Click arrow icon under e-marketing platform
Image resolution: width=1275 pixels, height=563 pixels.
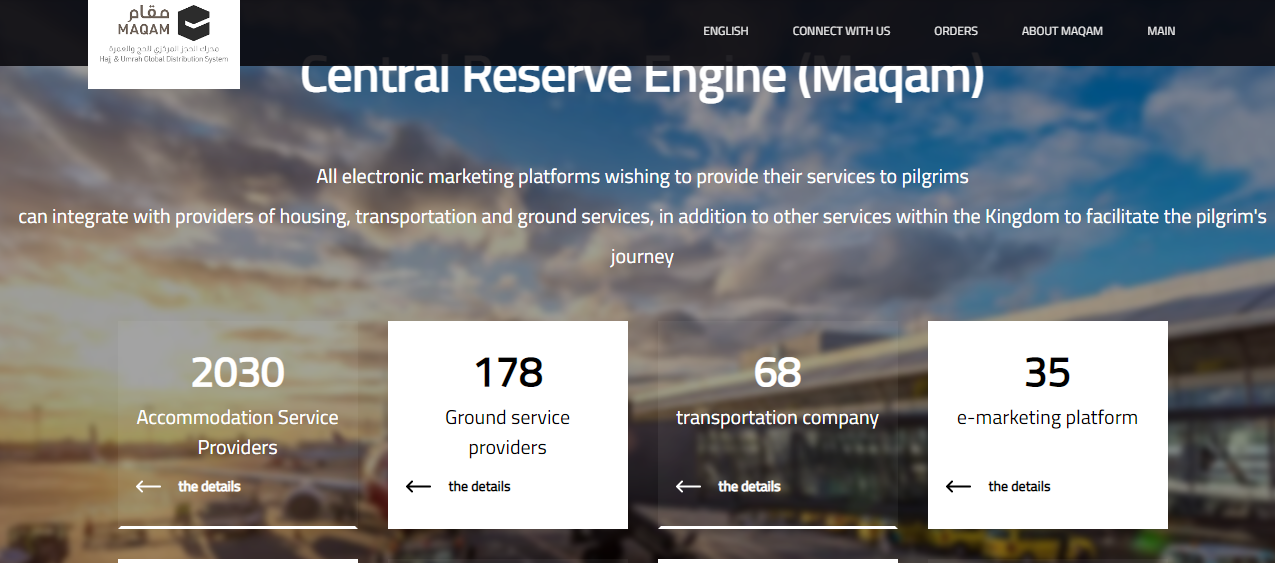tap(958, 487)
